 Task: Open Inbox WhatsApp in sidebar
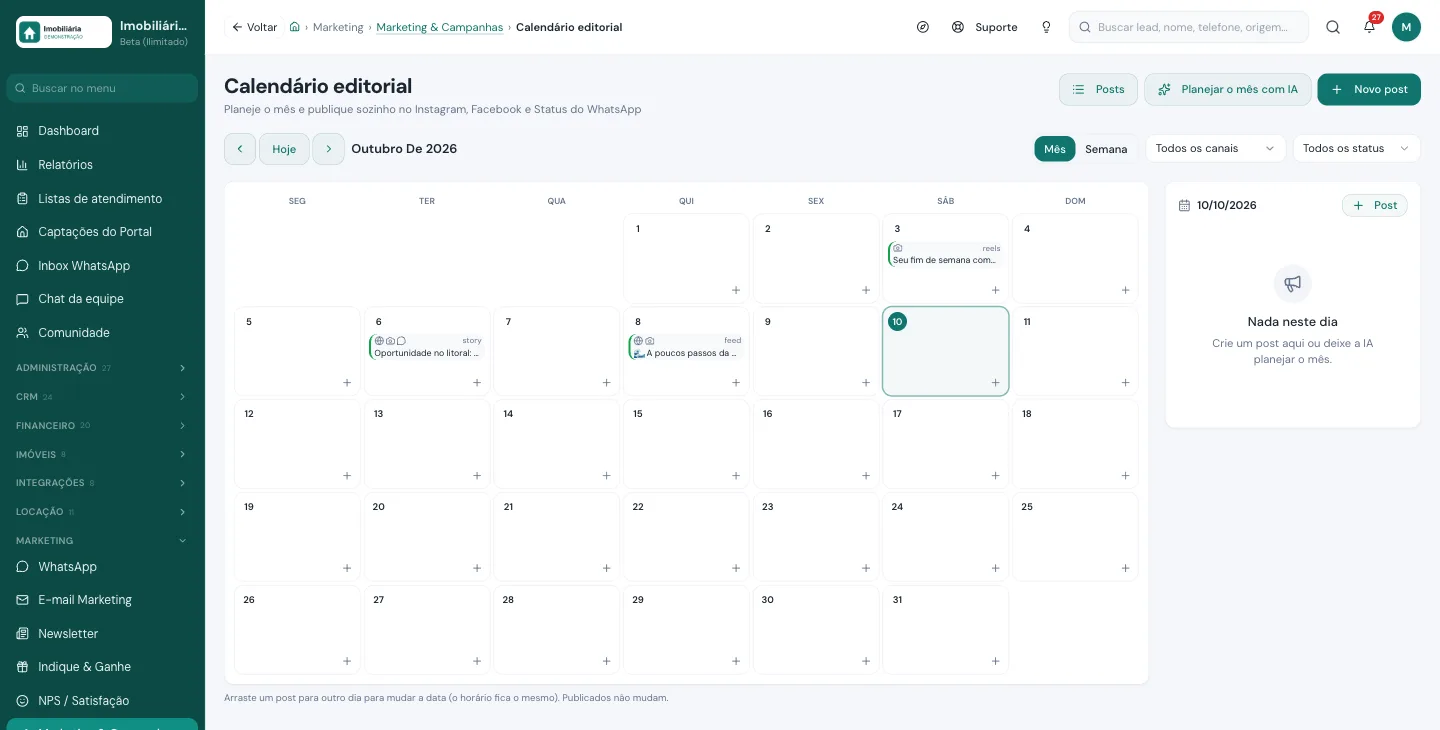click(102, 266)
